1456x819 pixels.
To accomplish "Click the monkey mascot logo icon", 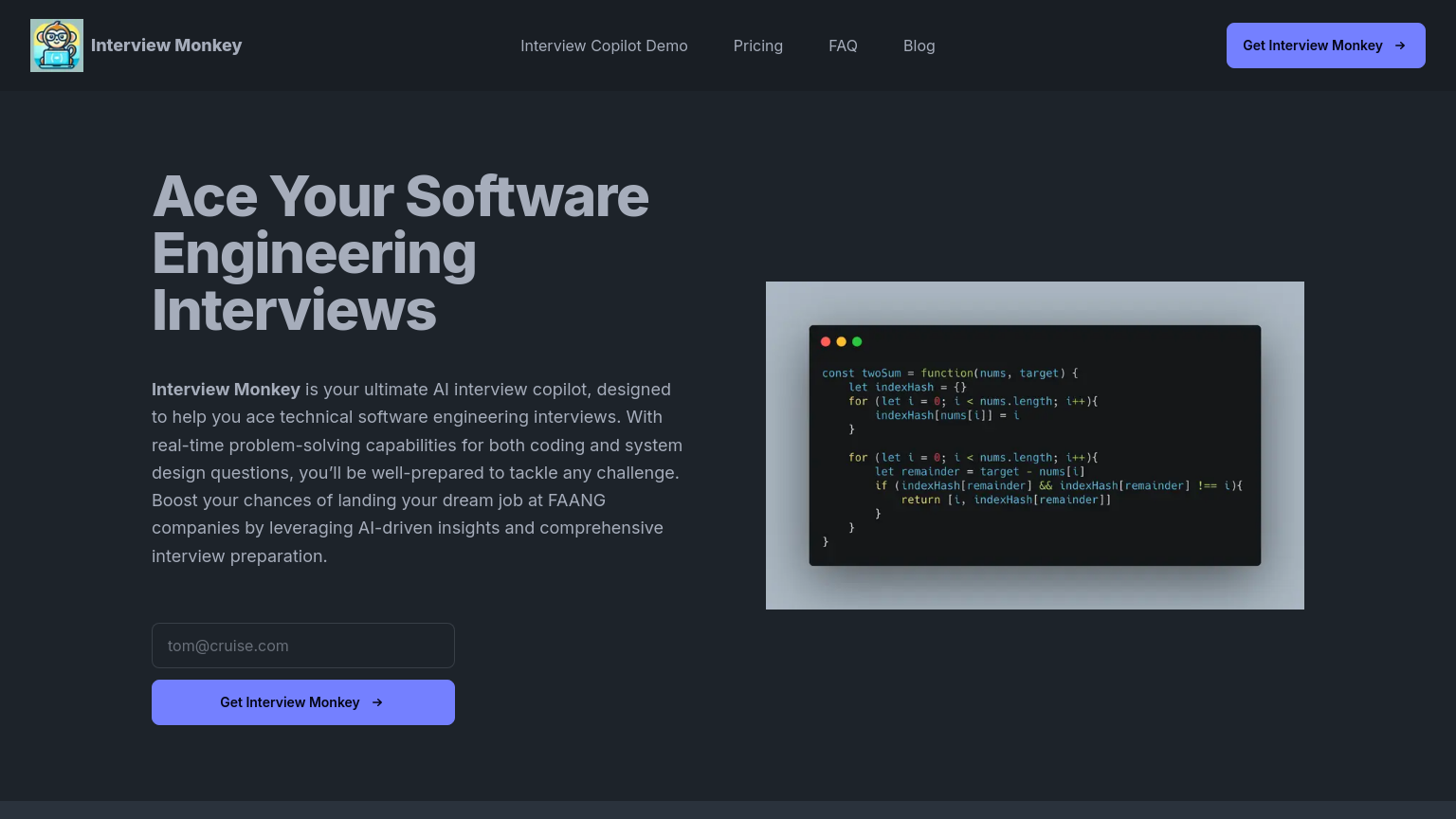I will 57,45.
